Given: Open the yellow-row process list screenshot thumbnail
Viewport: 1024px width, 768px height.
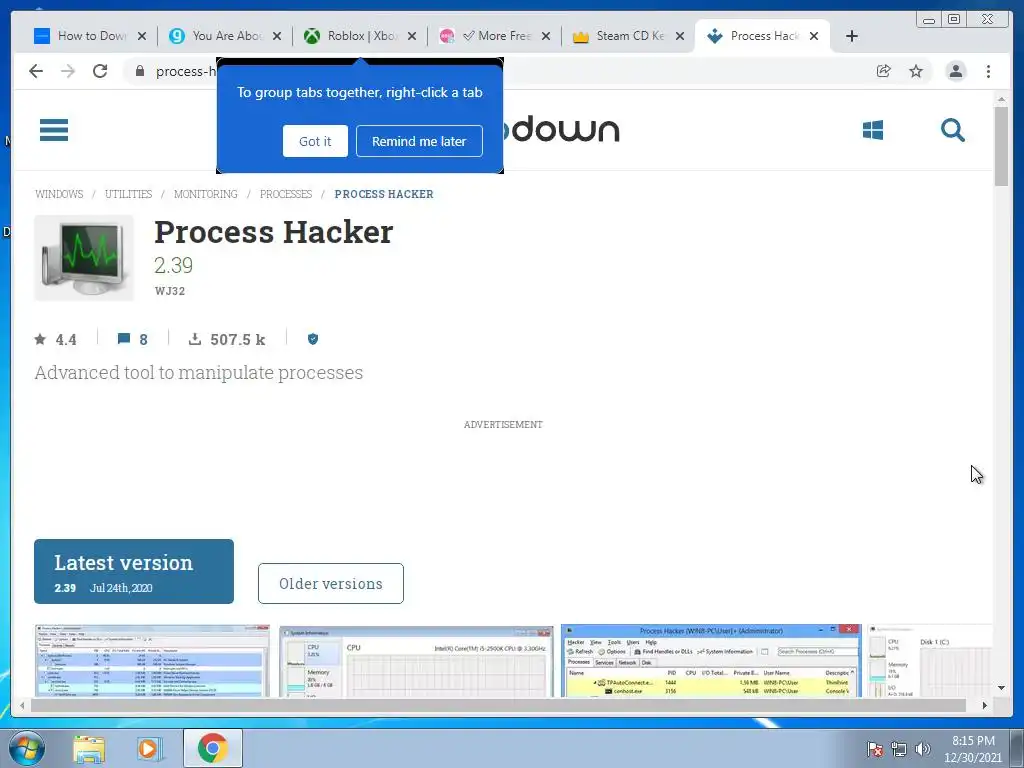Looking at the screenshot, I should 711,661.
